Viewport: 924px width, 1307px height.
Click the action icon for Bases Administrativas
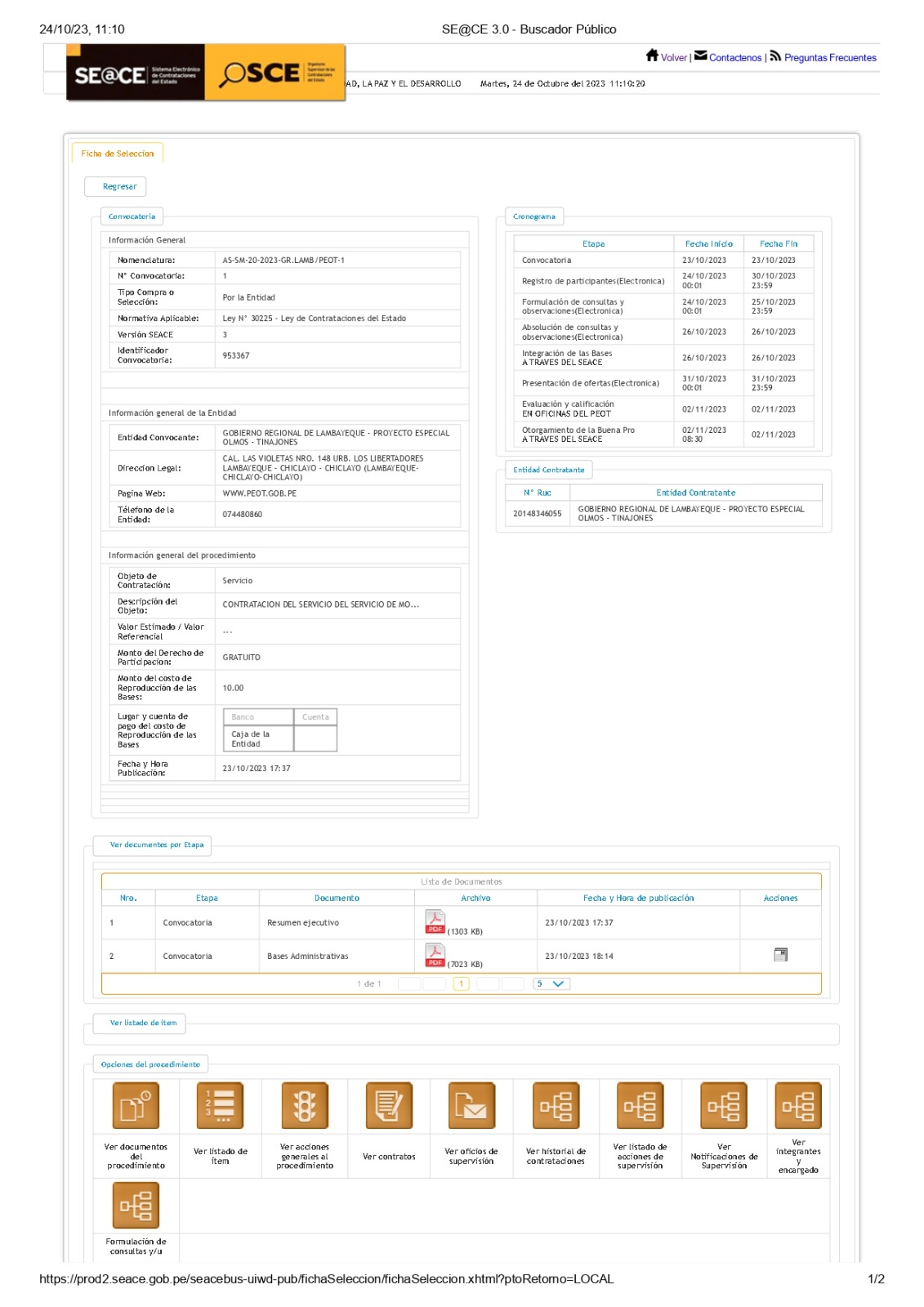[780, 954]
